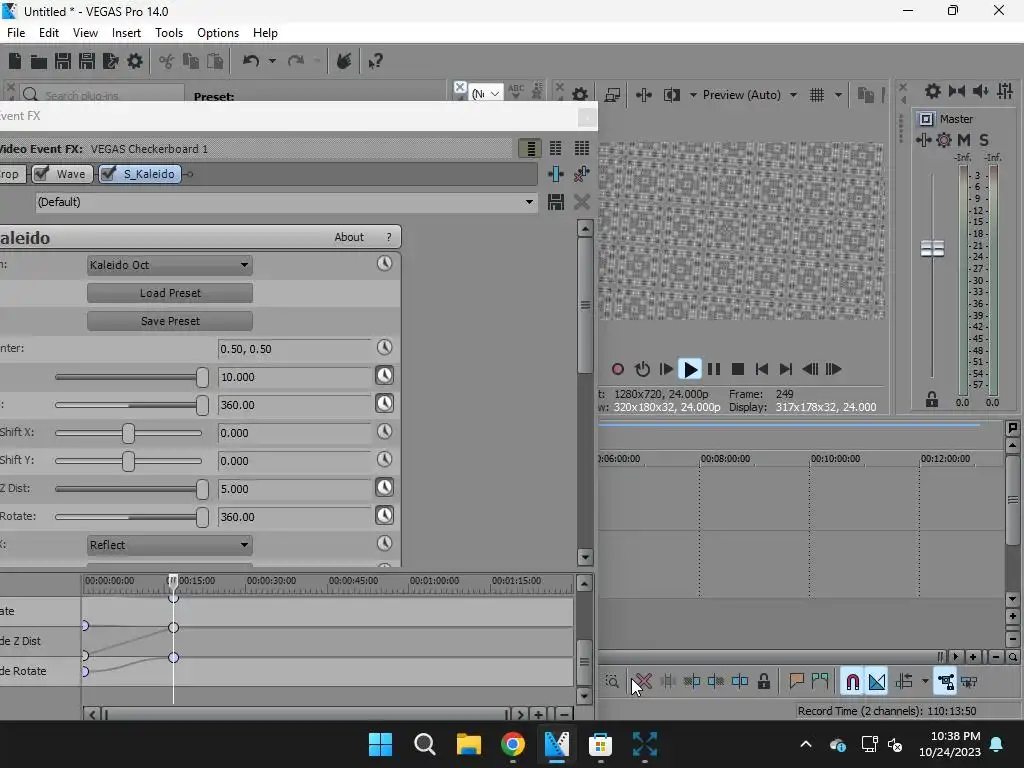Click the Lock event padlock icon
Screen dimensions: 1024x768
coord(763,682)
